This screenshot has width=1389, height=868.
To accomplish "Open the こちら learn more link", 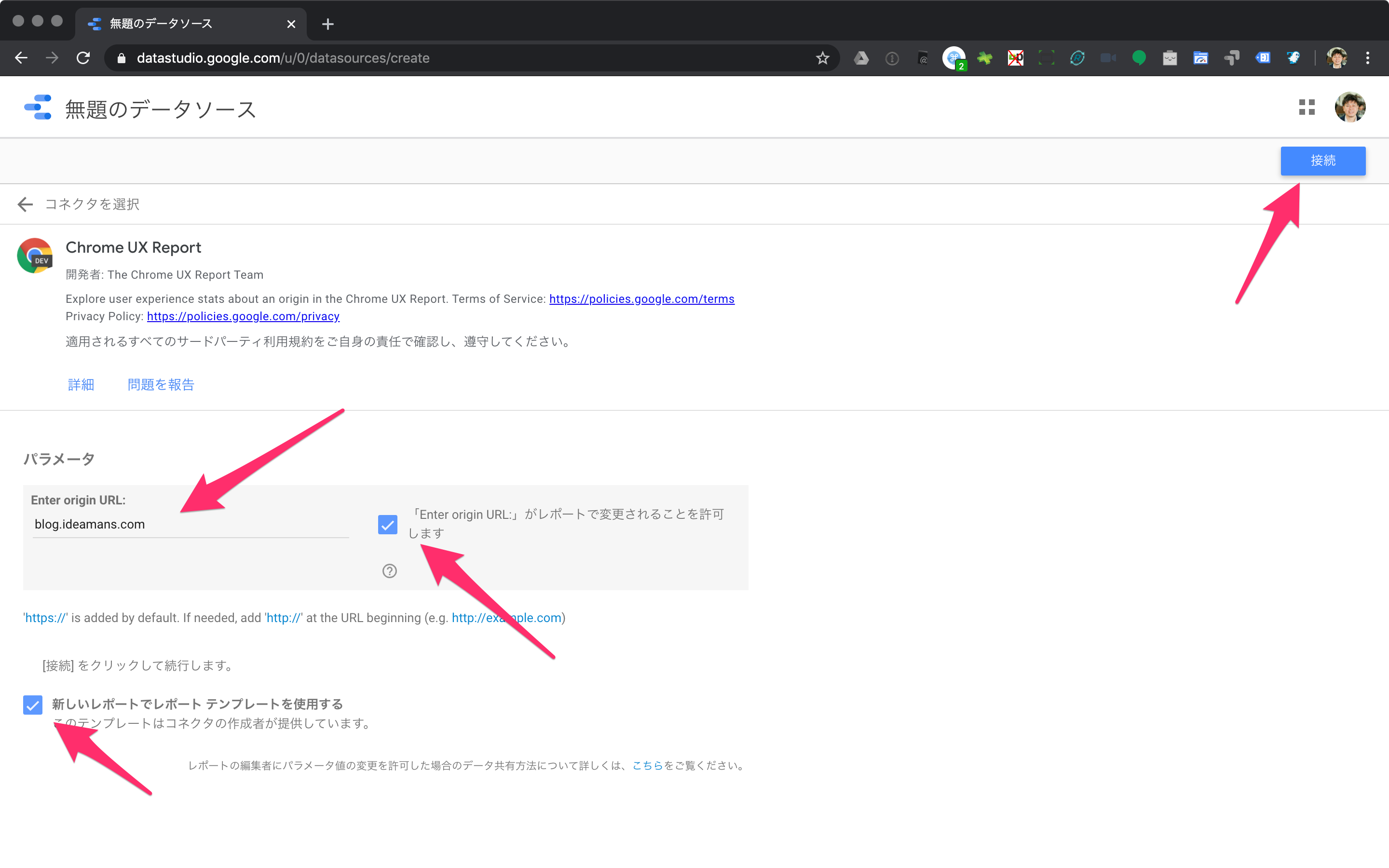I will click(647, 766).
